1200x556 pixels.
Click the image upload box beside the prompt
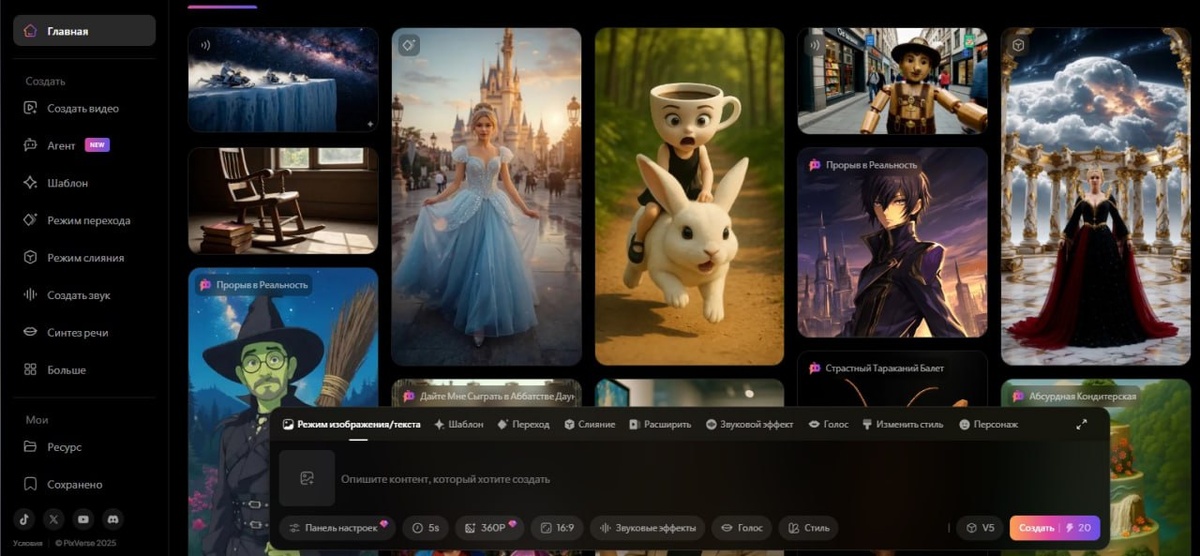click(308, 479)
